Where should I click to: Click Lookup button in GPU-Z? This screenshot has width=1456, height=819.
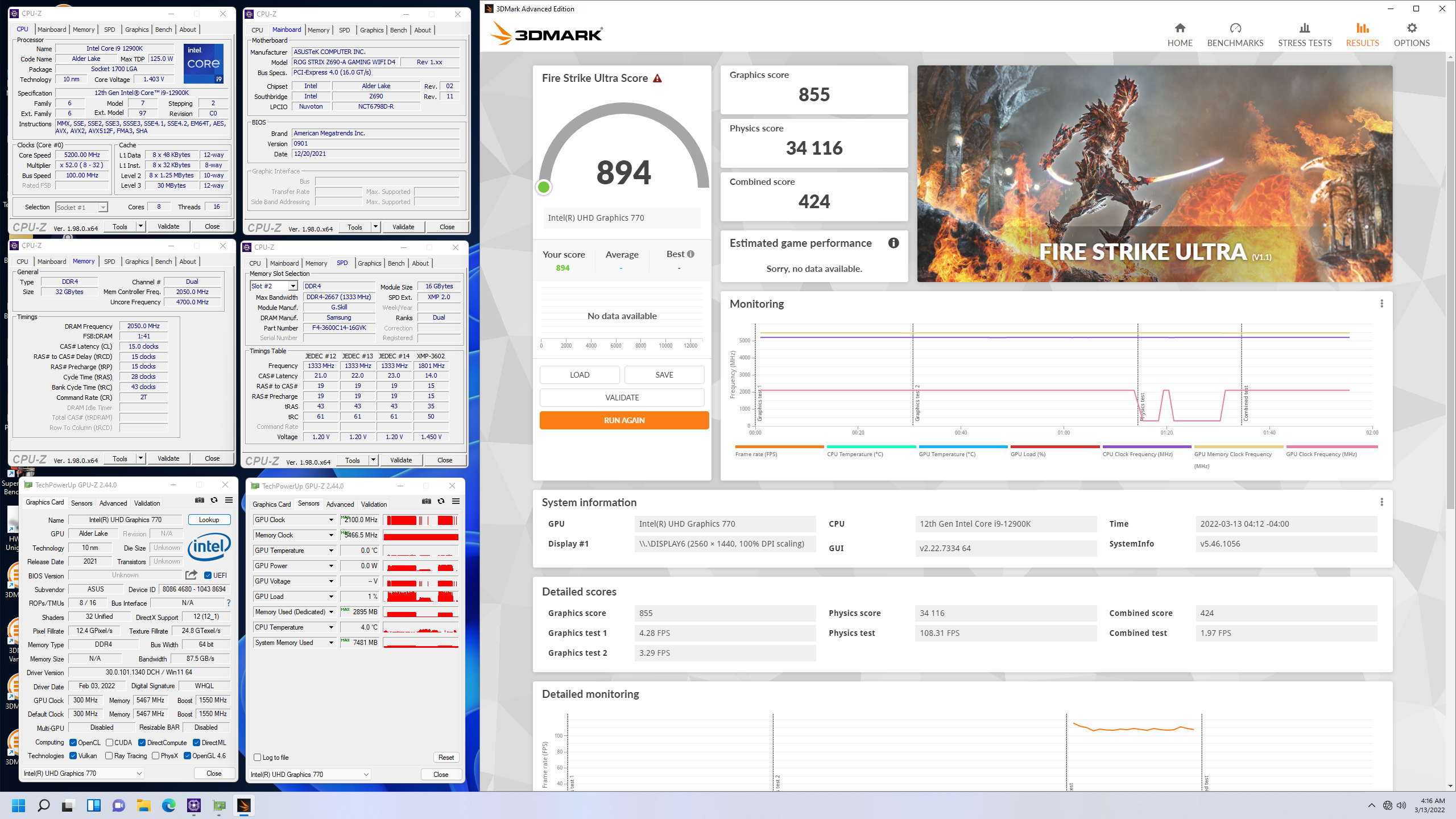(x=209, y=520)
